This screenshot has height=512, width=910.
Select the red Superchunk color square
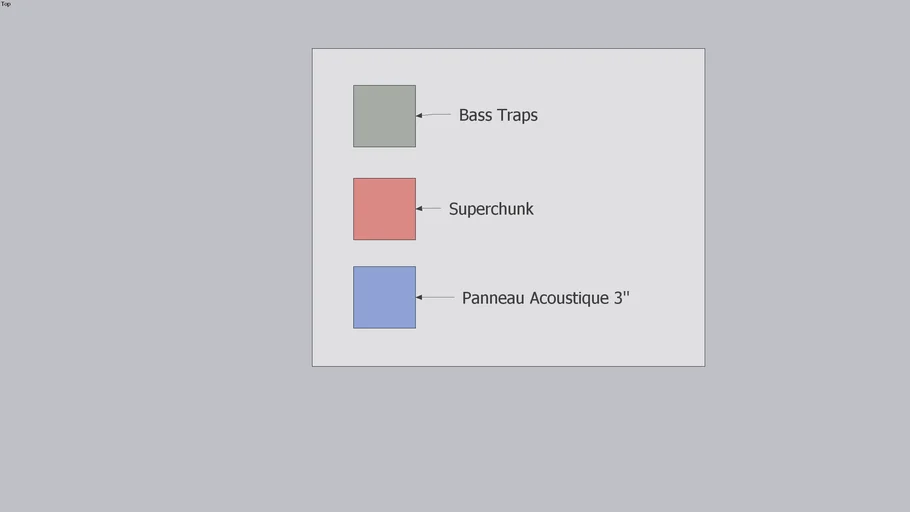coord(384,209)
